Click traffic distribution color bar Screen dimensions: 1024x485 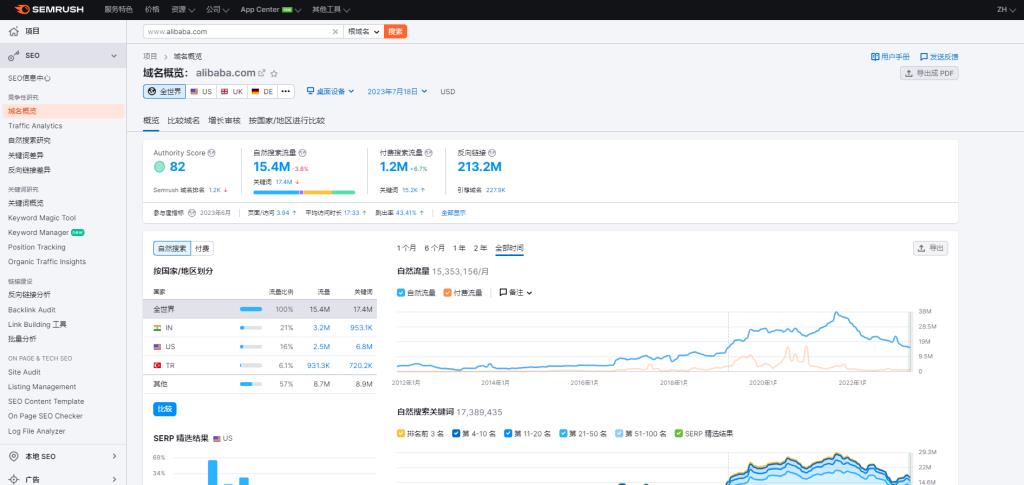pos(304,193)
